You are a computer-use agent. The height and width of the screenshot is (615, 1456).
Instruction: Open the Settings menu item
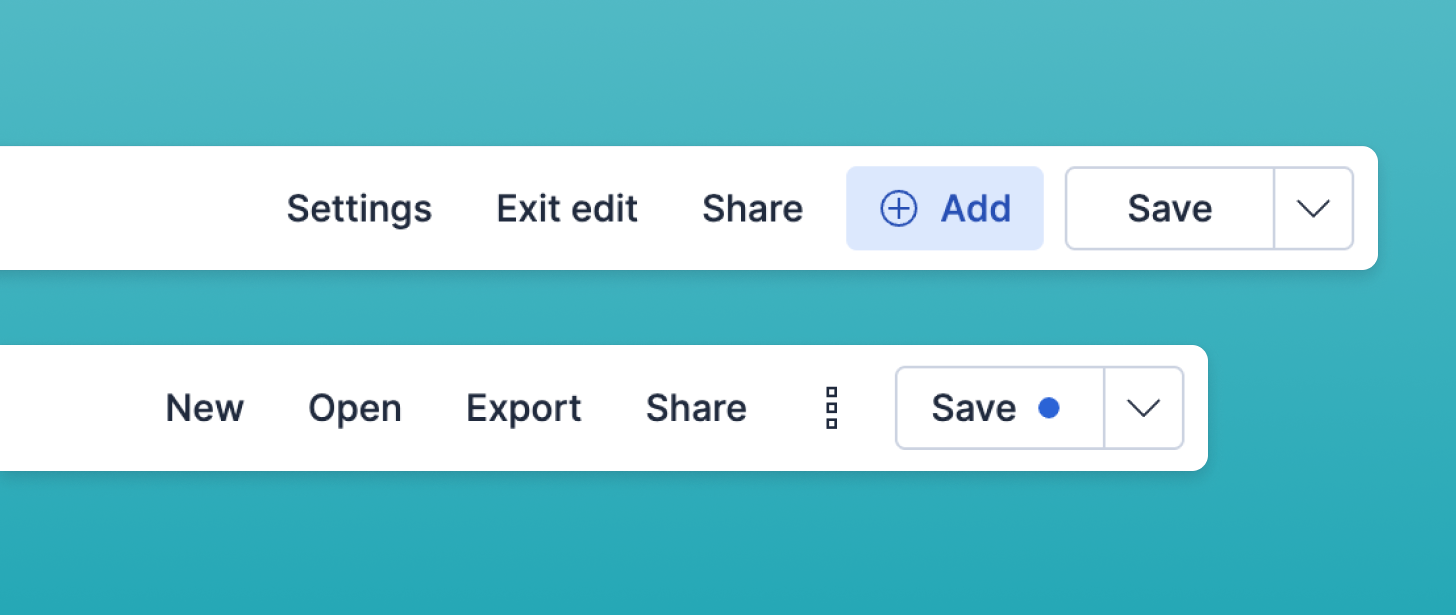[x=359, y=209]
